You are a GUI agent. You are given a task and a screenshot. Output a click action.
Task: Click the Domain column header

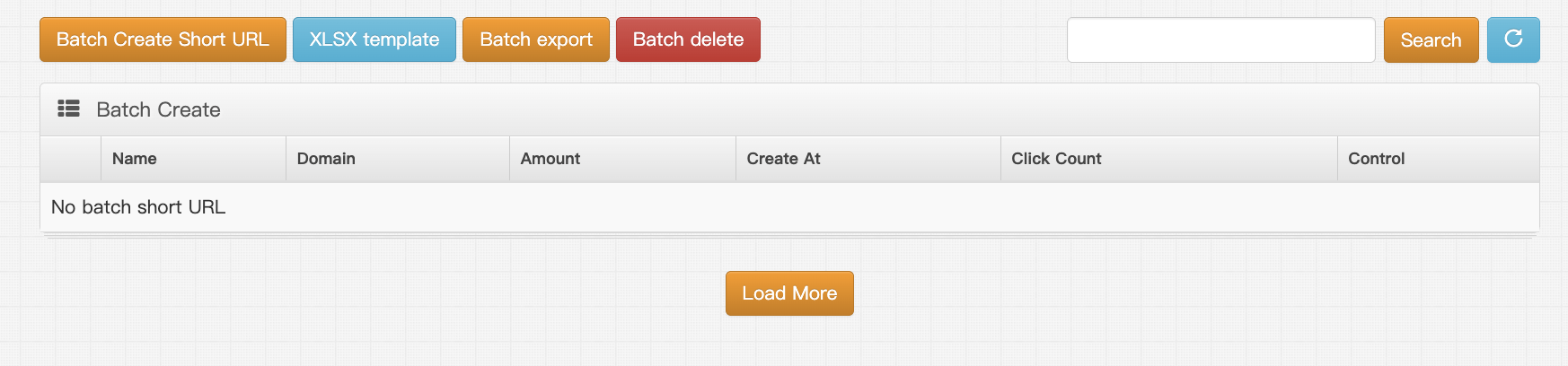click(326, 159)
